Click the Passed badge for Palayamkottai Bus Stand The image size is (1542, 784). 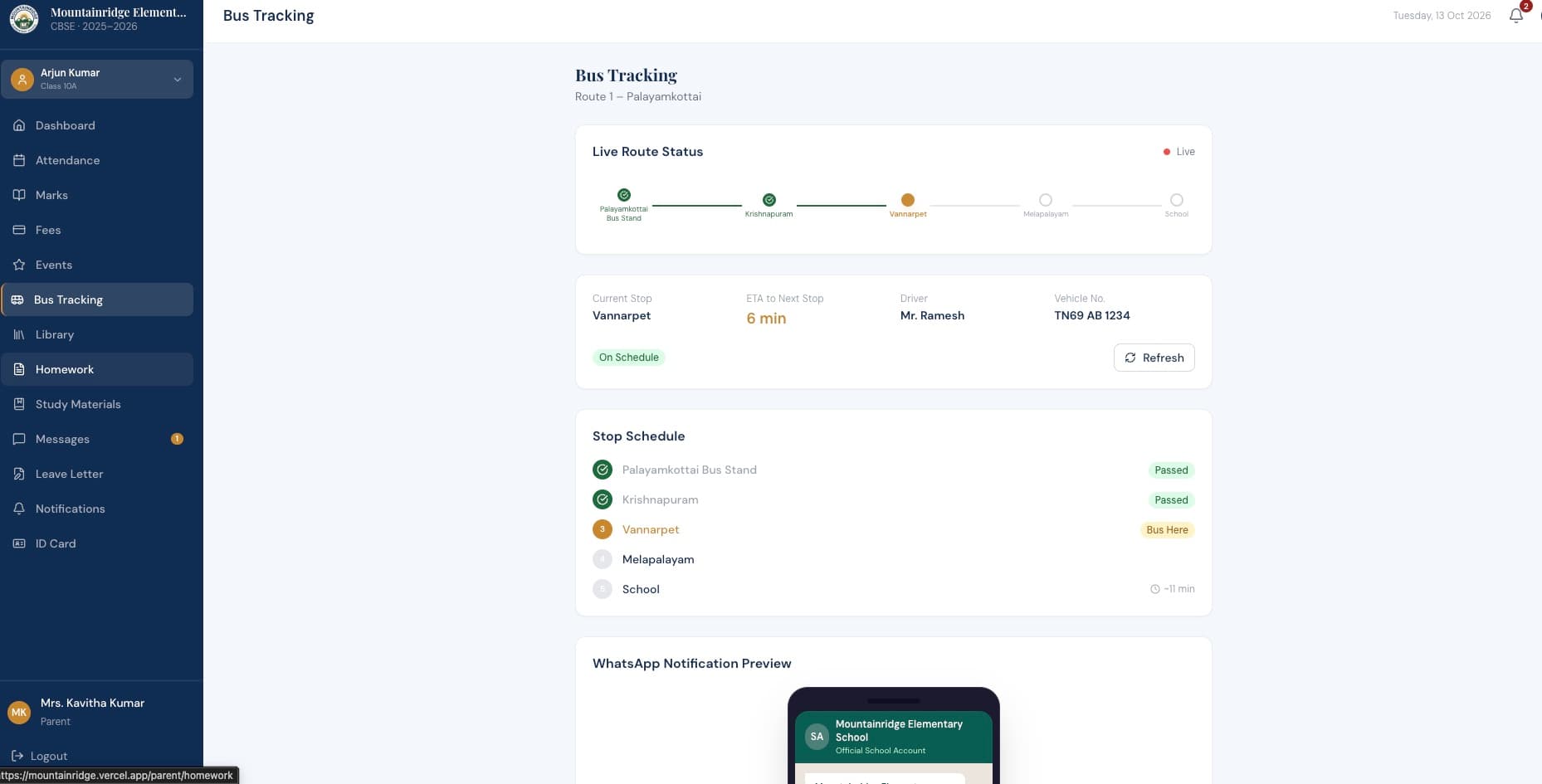coord(1171,470)
